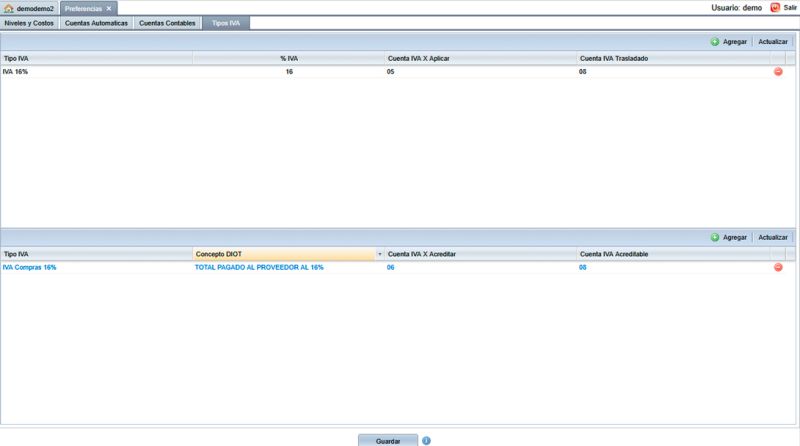Click Cuenta IVA Acreditable column header
This screenshot has height=446, width=800.
tap(673, 254)
